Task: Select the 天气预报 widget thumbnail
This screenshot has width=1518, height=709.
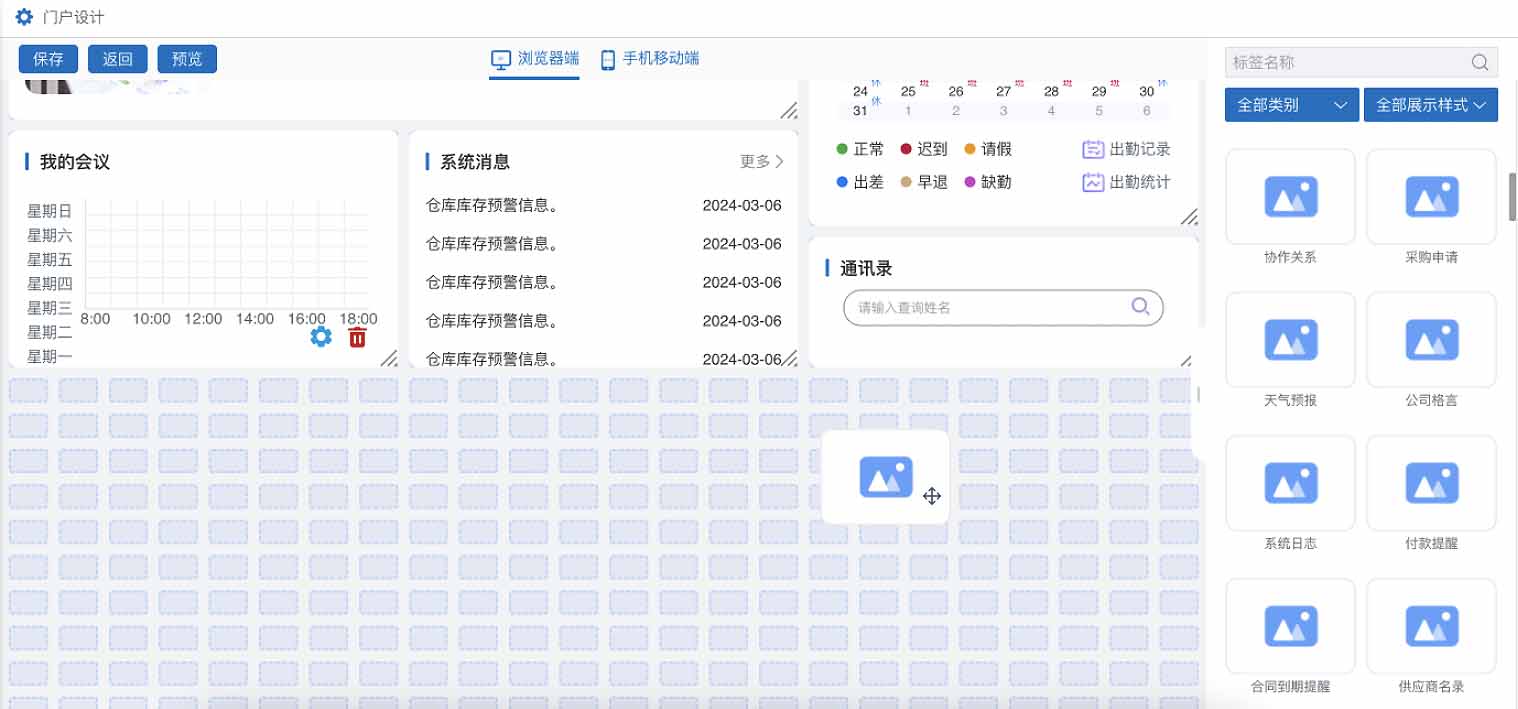Action: click(x=1290, y=340)
